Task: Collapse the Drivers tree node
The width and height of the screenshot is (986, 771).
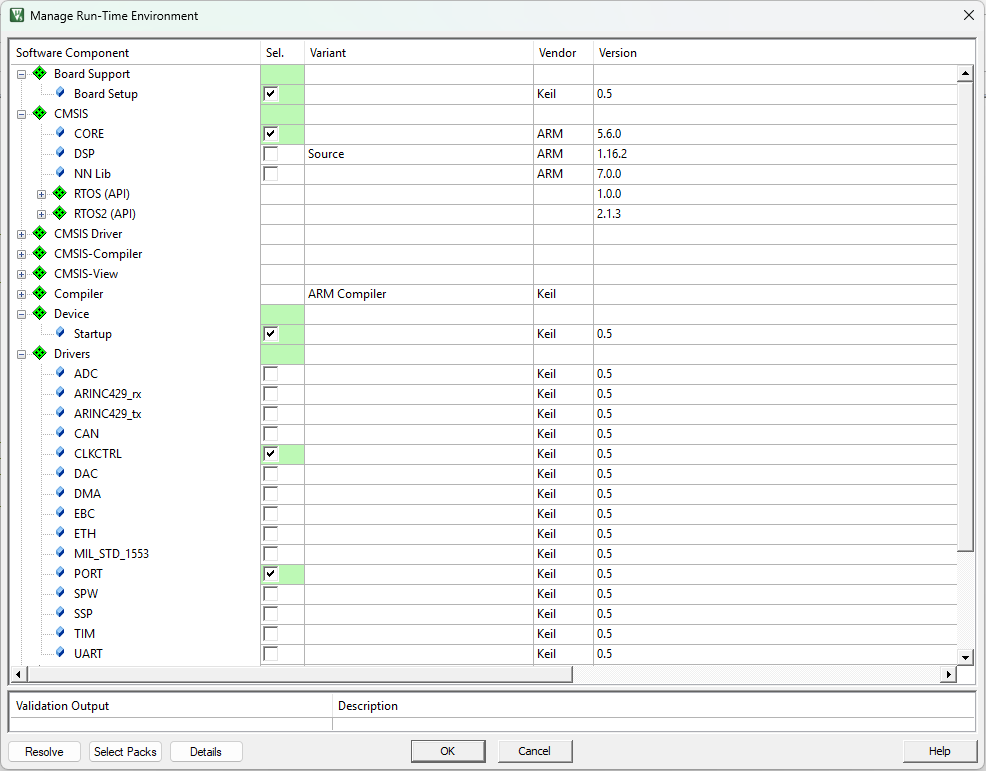Action: point(21,354)
